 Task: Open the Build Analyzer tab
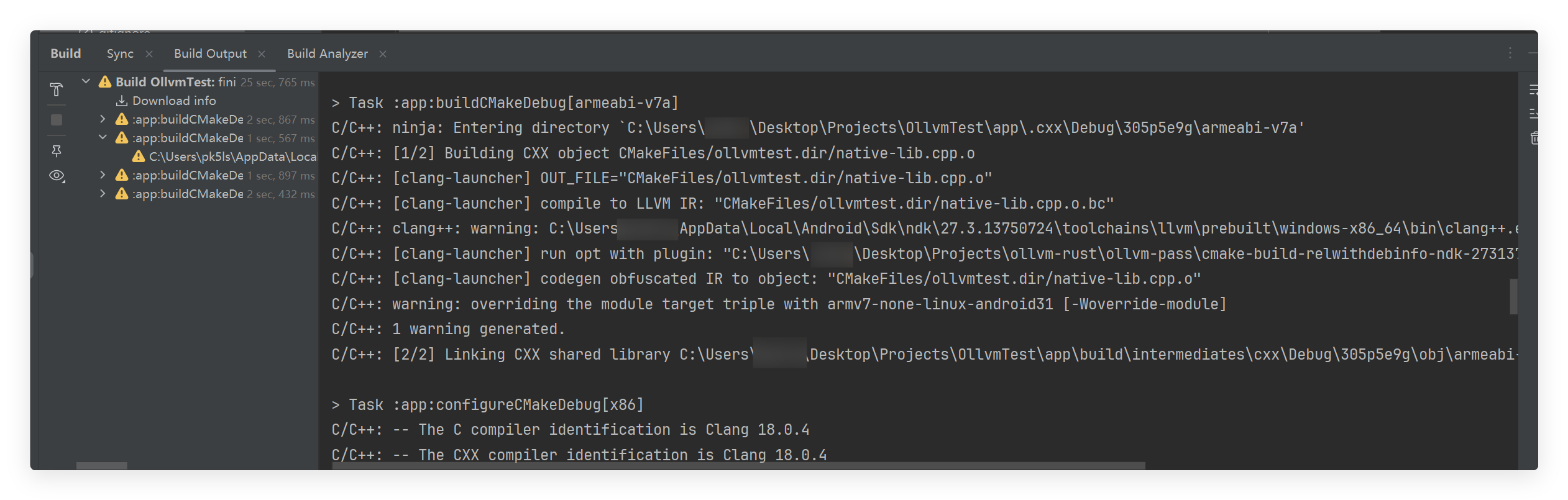[327, 54]
